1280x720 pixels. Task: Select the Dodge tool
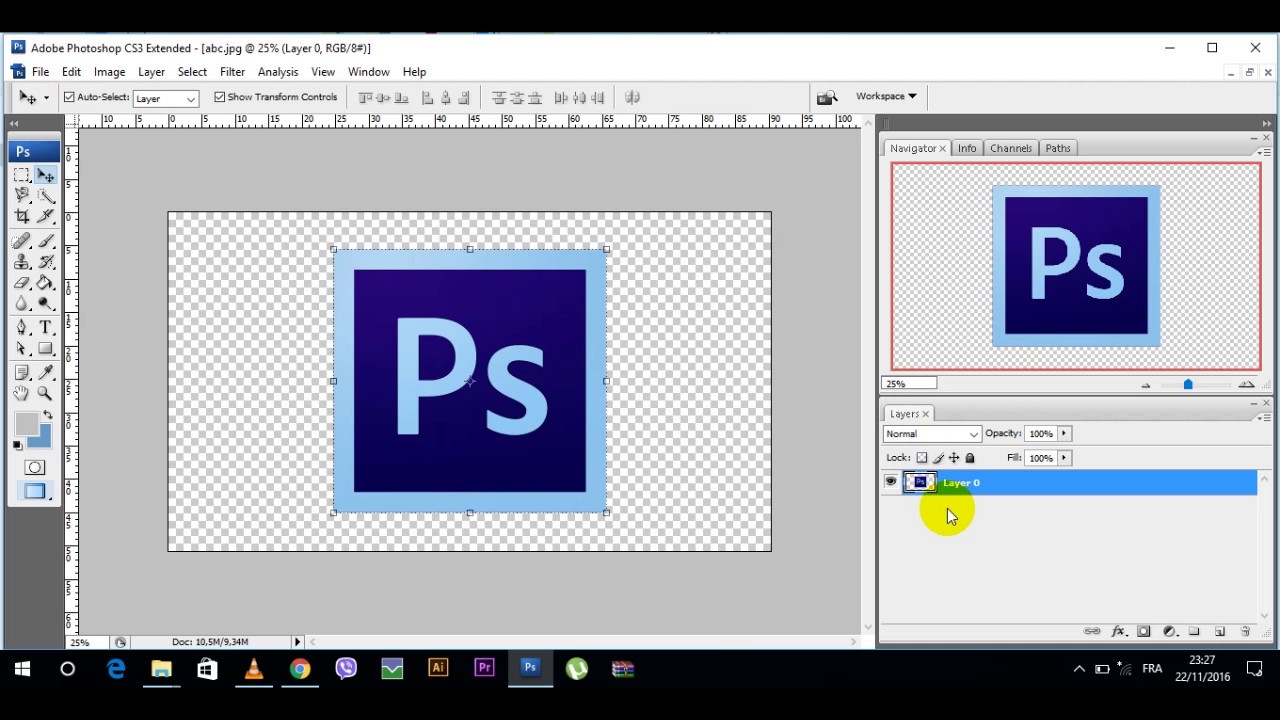click(x=46, y=304)
